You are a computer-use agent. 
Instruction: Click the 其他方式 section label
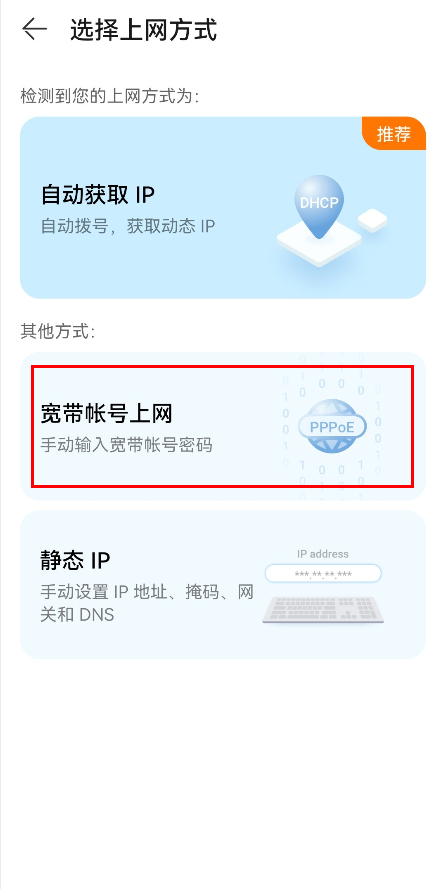(58, 332)
